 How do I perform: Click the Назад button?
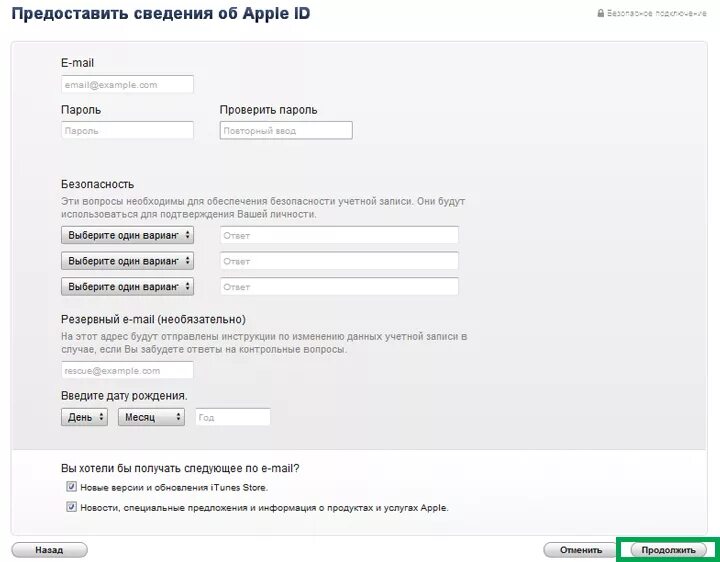(49, 550)
